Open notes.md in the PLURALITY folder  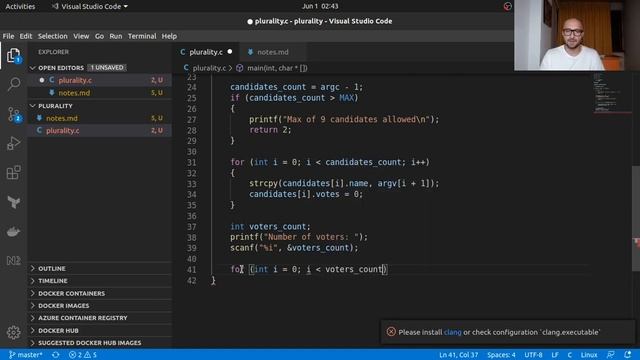[x=100, y=118]
